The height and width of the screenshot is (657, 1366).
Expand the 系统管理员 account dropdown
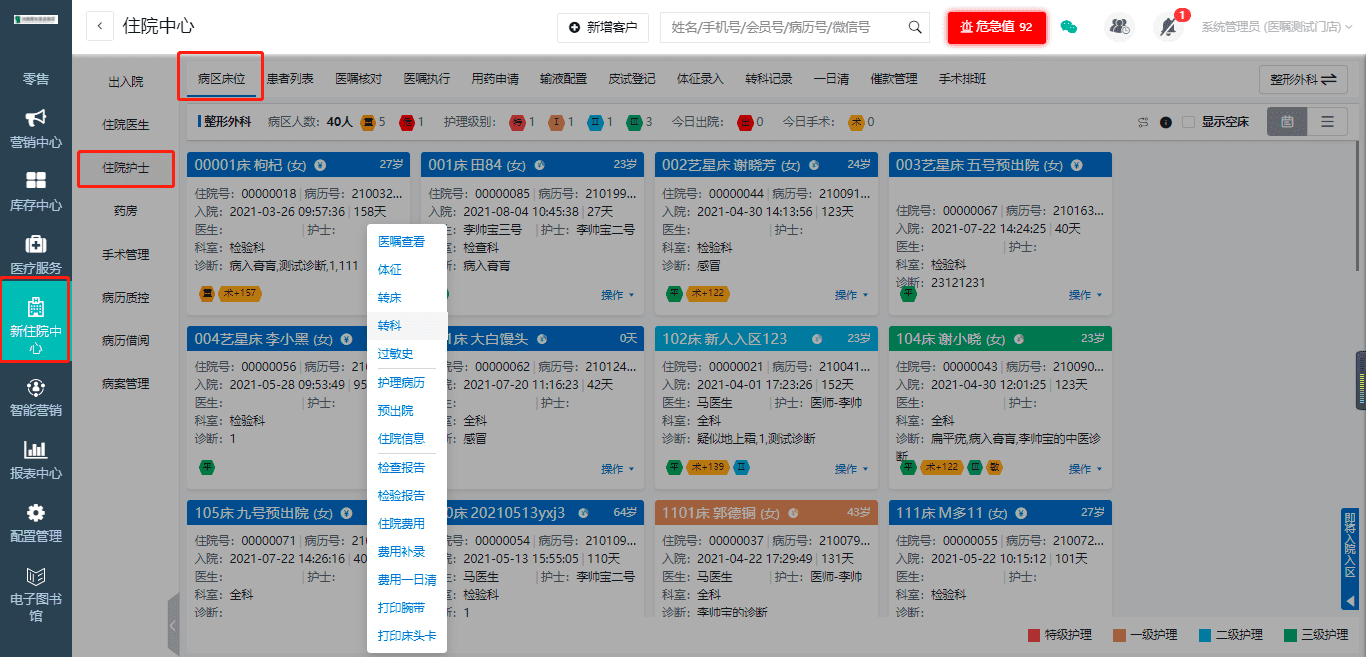pyautogui.click(x=1277, y=27)
